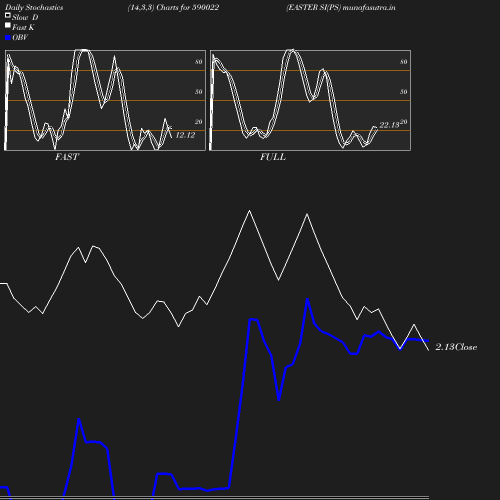Click the 'FULL' chart label

(x=273, y=157)
